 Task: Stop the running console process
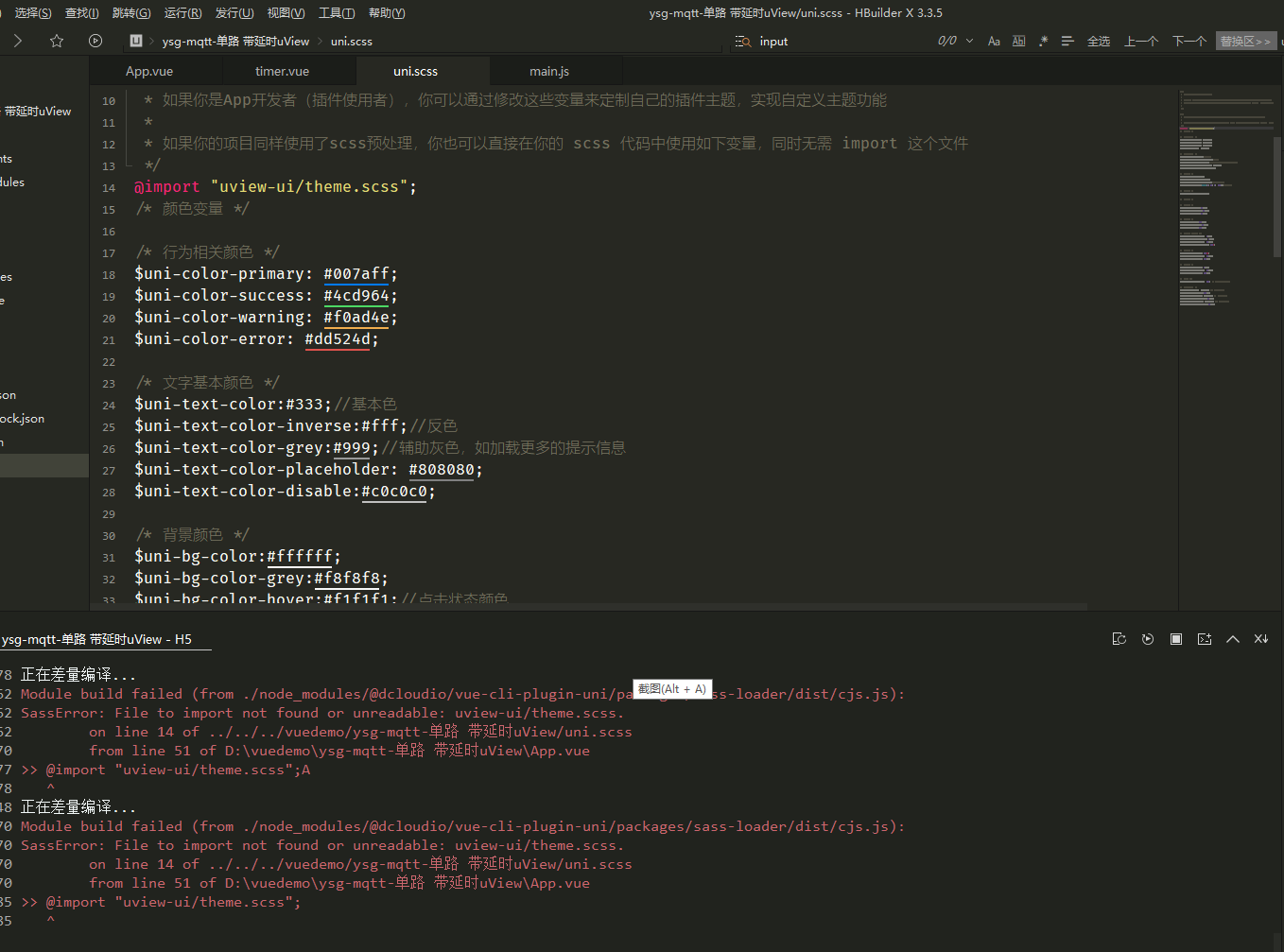1176,639
